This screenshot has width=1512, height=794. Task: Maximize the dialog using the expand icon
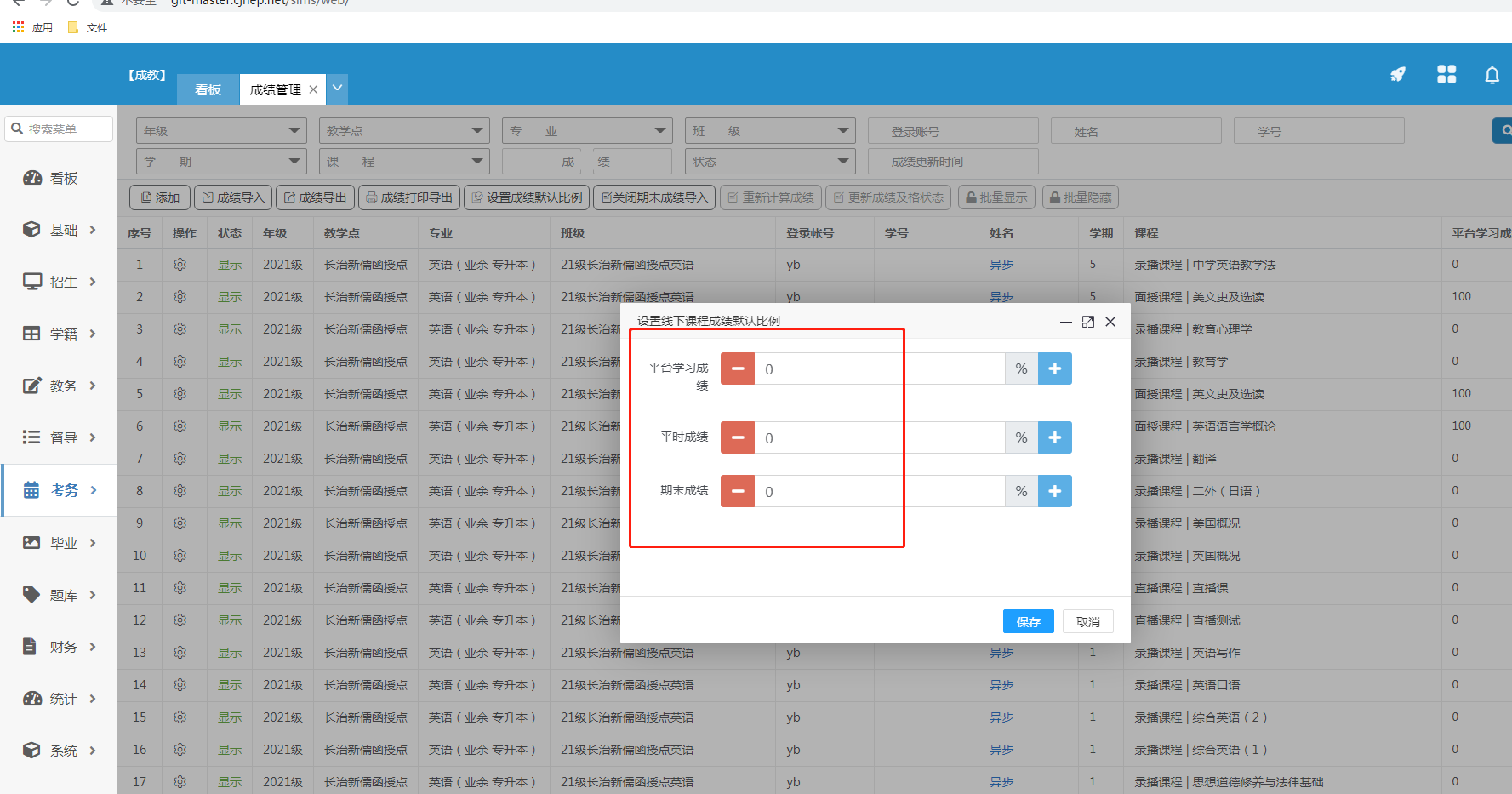click(1087, 322)
